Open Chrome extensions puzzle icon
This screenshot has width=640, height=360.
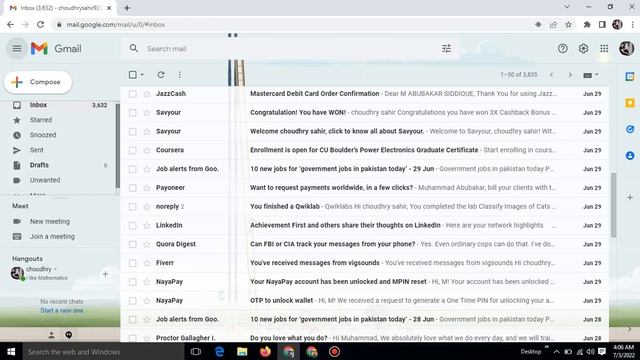point(587,24)
